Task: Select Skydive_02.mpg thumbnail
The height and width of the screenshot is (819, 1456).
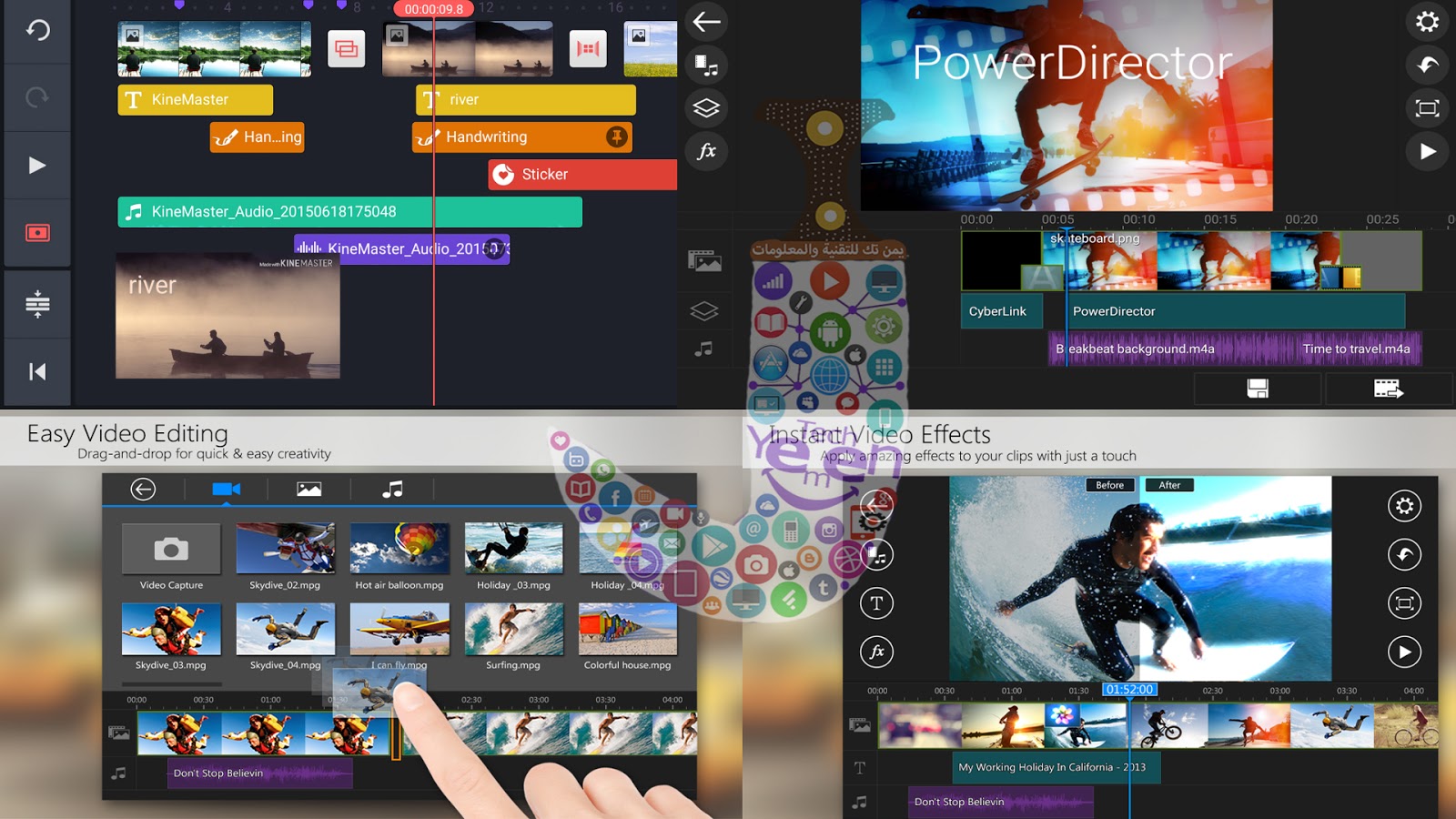Action: [285, 550]
